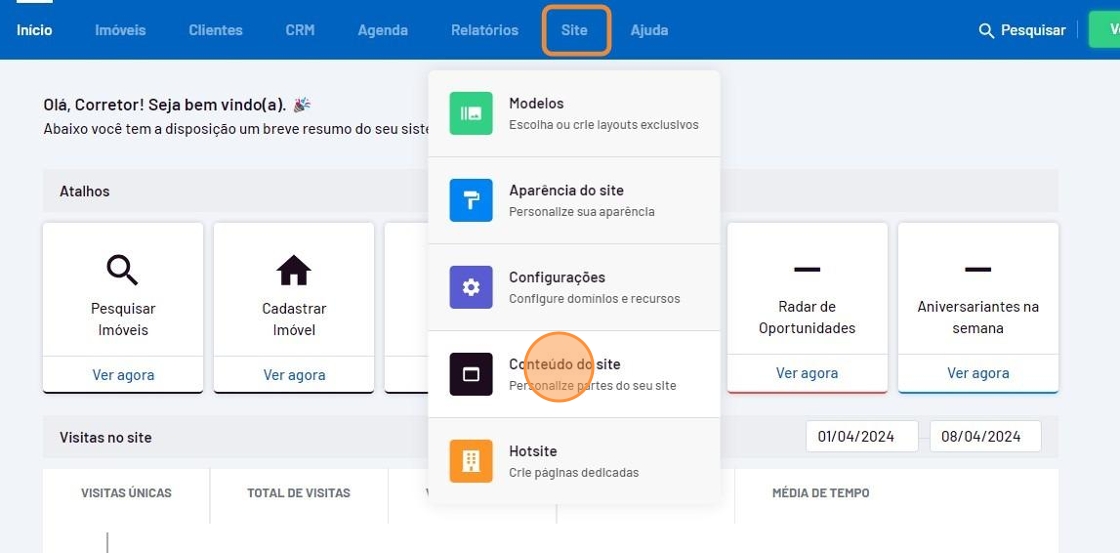This screenshot has width=1120, height=553.
Task: Click Ver agora under Pesquisar Imóveis
Action: (x=123, y=375)
